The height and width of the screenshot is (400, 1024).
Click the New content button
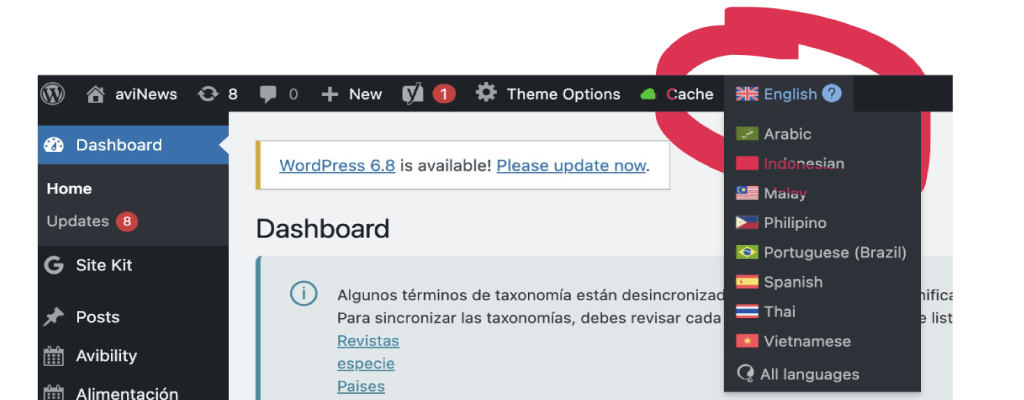pos(352,94)
